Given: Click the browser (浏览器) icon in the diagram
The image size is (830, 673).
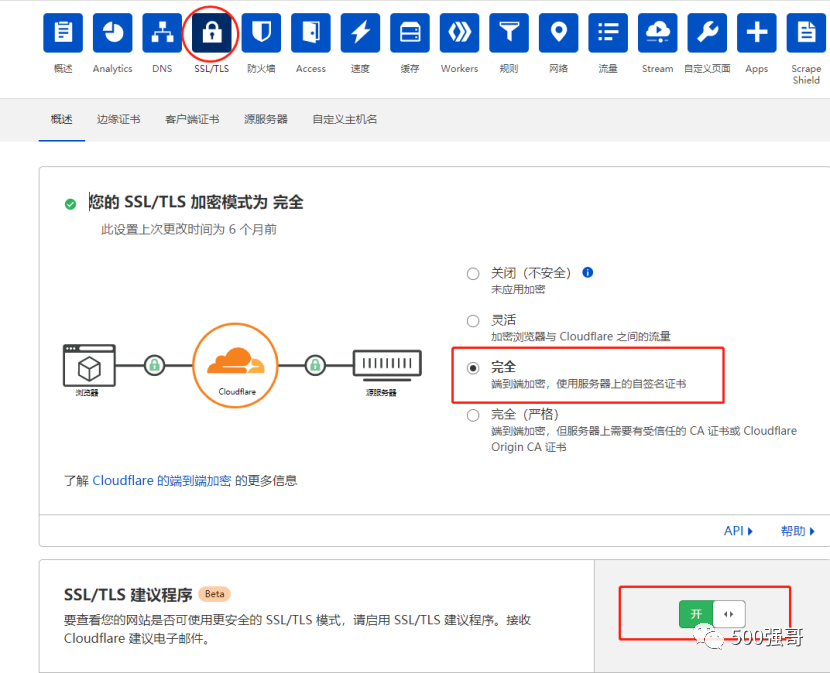Looking at the screenshot, I should 89,366.
